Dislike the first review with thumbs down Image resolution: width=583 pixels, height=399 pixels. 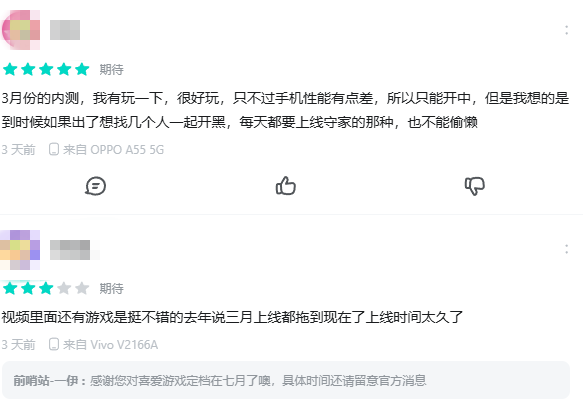tap(475, 186)
